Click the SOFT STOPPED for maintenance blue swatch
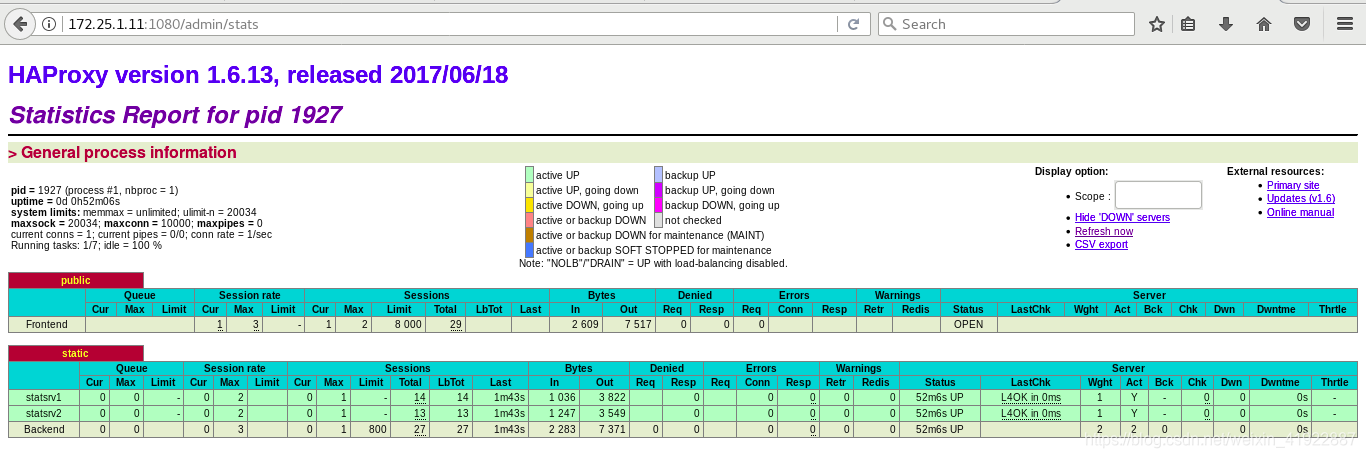Screen dimensions: 1366x458 pyautogui.click(x=529, y=250)
